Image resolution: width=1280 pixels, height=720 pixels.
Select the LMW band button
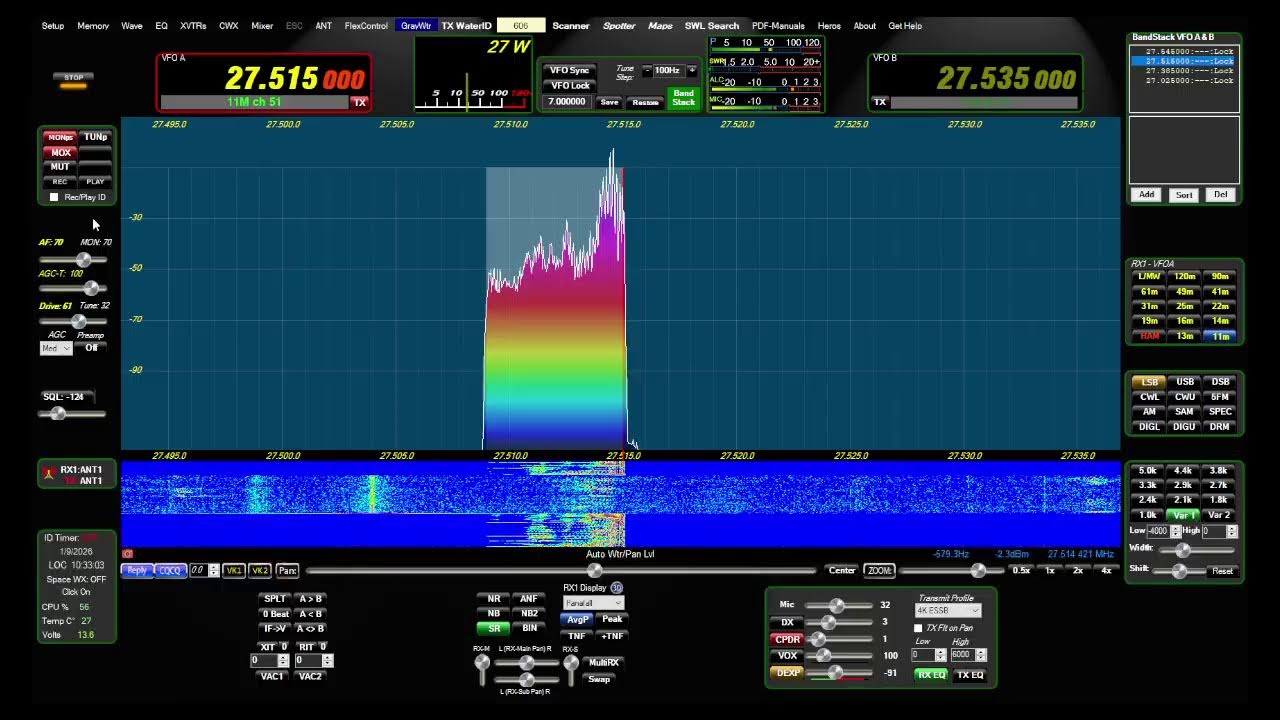coord(1149,276)
